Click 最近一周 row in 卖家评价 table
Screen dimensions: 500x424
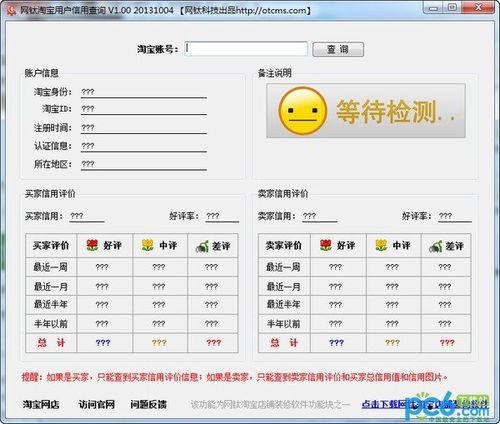pos(364,267)
